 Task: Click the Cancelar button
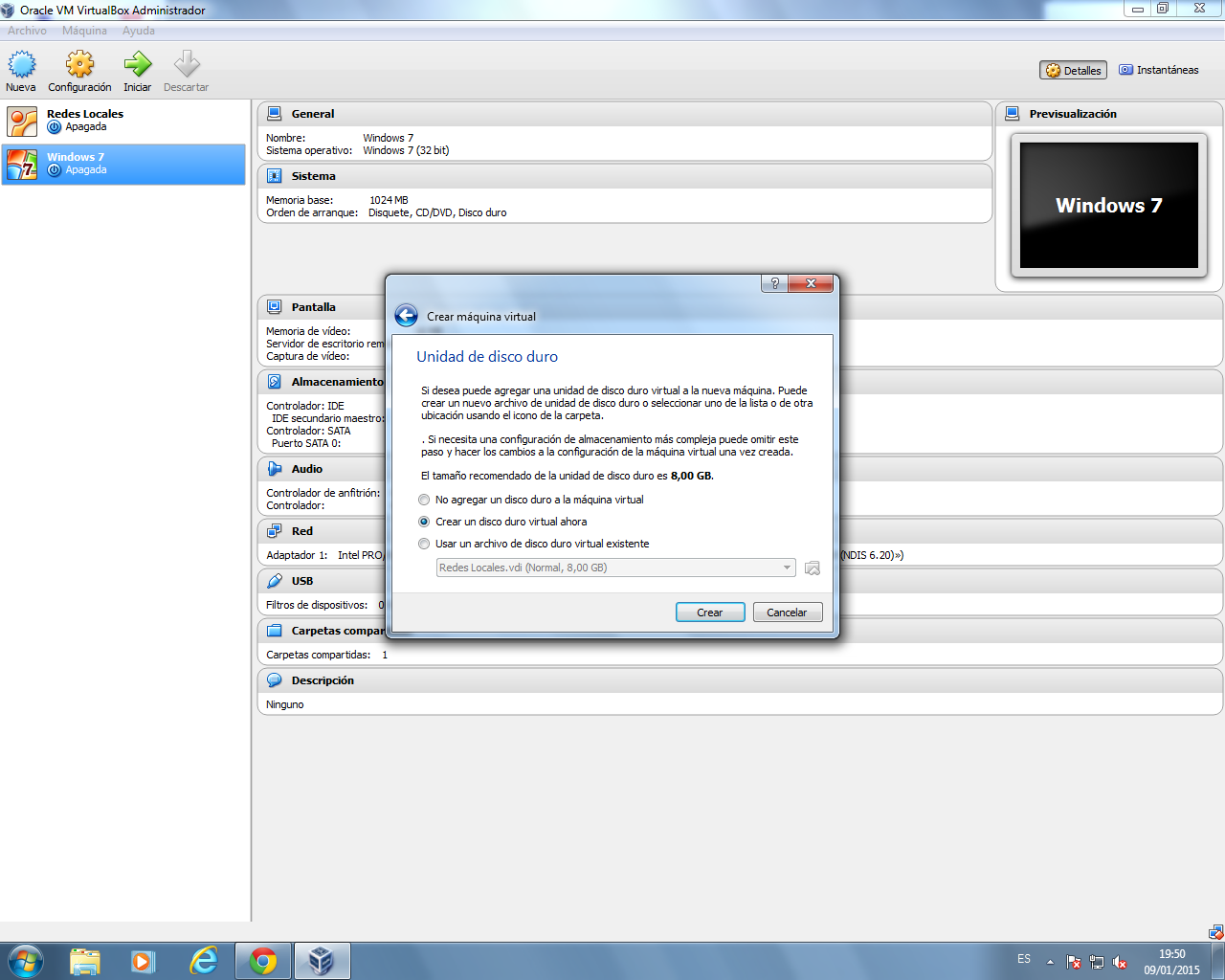(x=787, y=612)
